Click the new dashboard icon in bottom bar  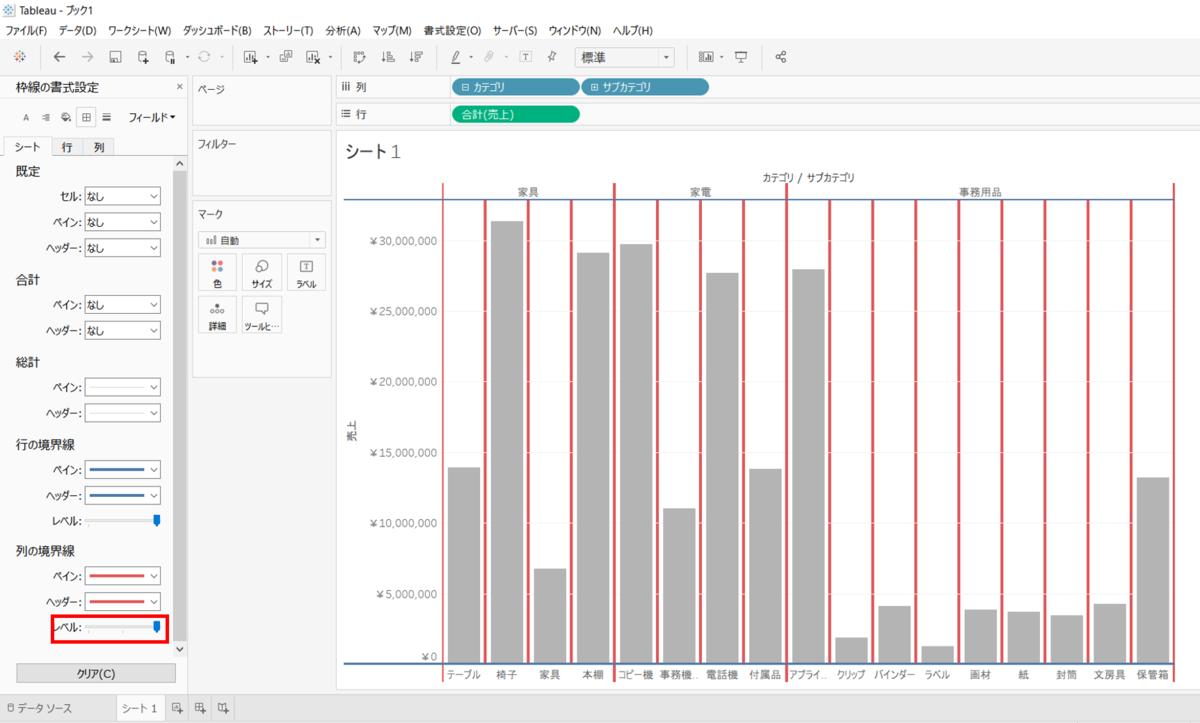pos(201,708)
